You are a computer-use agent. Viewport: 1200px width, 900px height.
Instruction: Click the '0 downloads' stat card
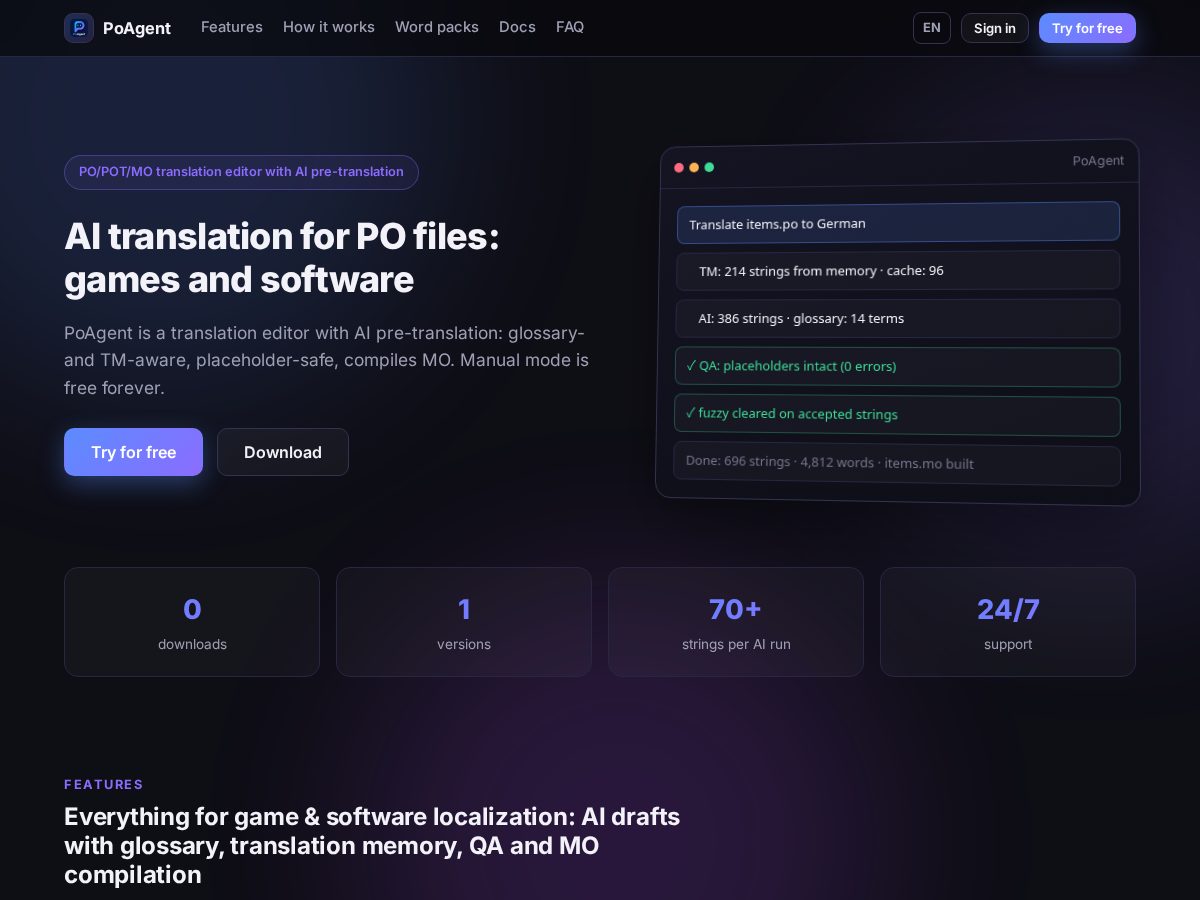click(192, 622)
